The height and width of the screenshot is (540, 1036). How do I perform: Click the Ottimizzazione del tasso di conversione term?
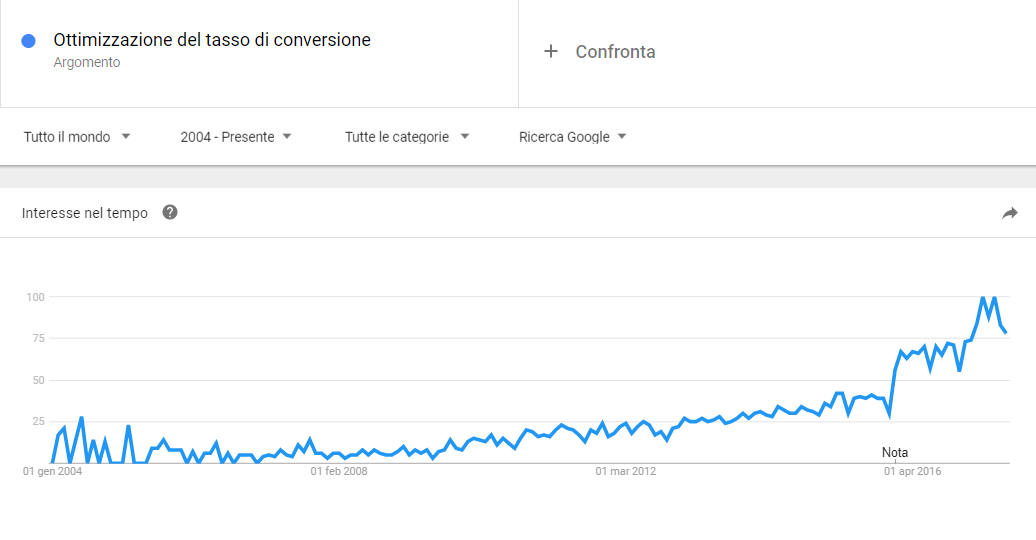(x=212, y=40)
